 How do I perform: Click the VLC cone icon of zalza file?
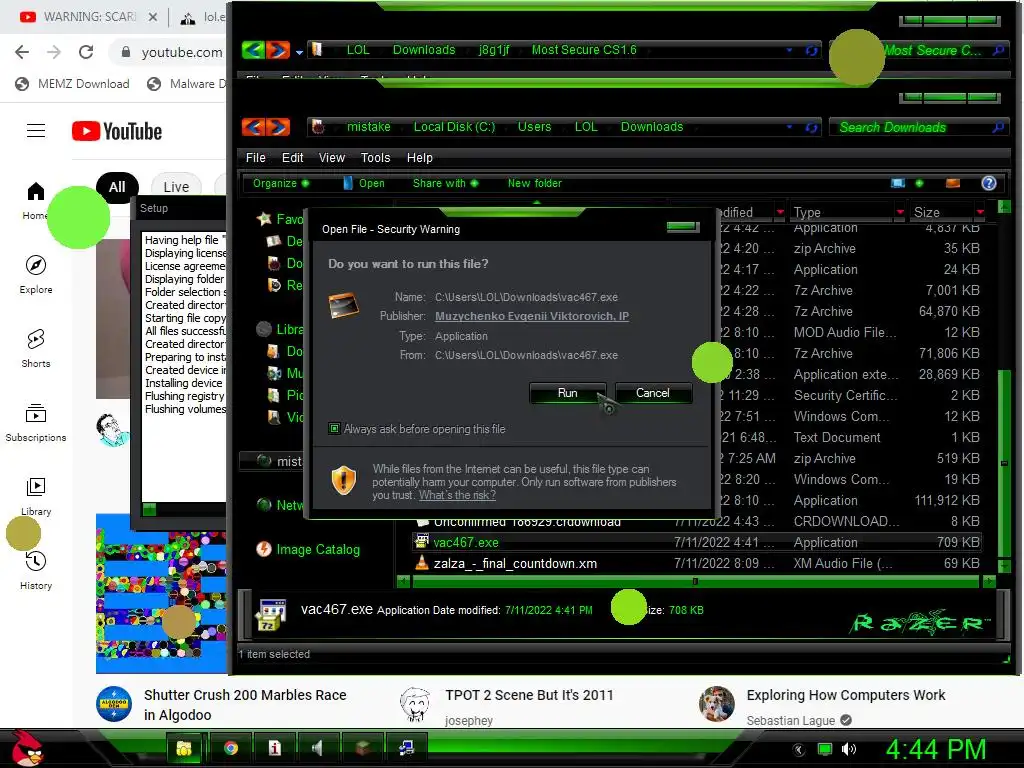click(x=422, y=562)
